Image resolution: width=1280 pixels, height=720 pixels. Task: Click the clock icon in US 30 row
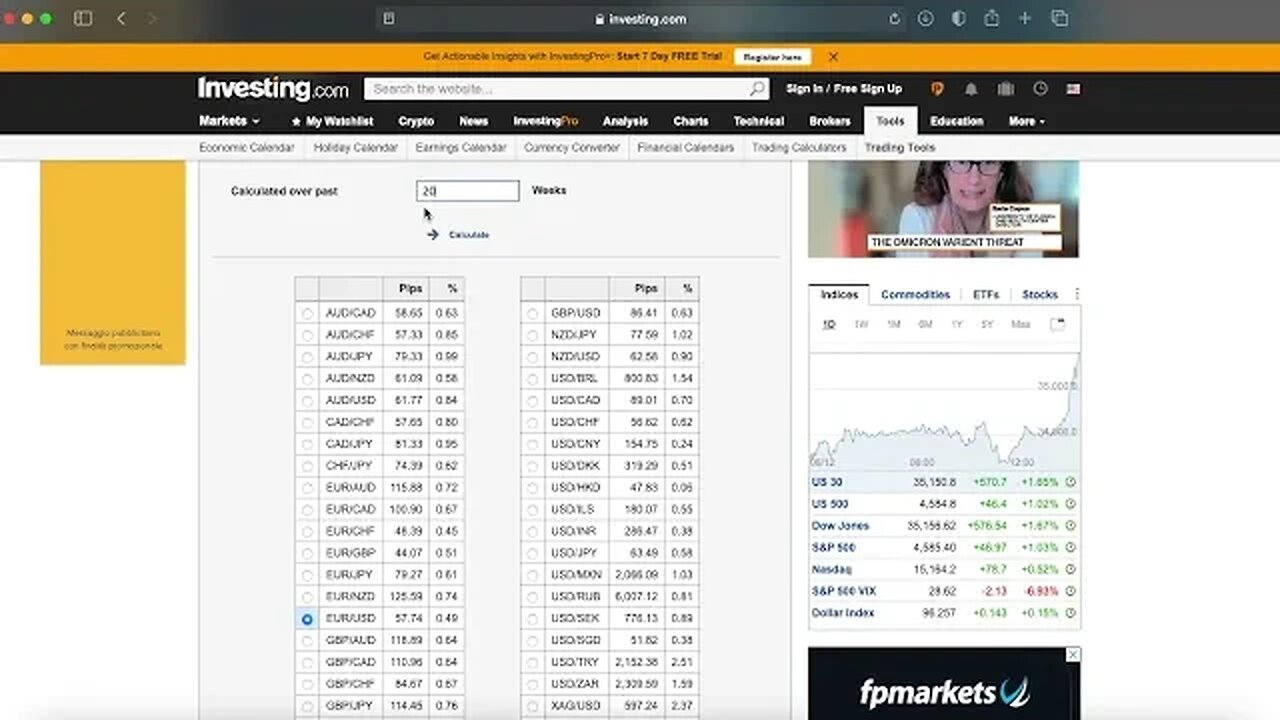[1070, 482]
